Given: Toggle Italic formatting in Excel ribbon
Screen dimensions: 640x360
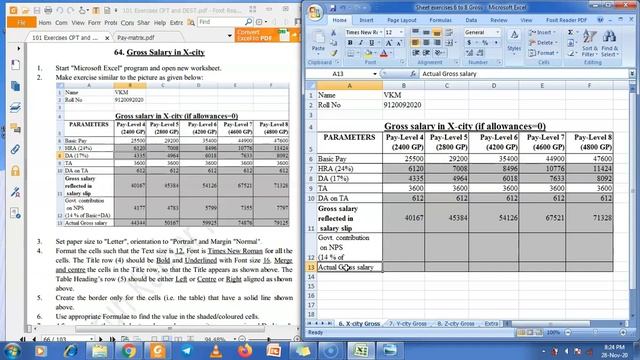Looking at the screenshot, I should 360,43.
